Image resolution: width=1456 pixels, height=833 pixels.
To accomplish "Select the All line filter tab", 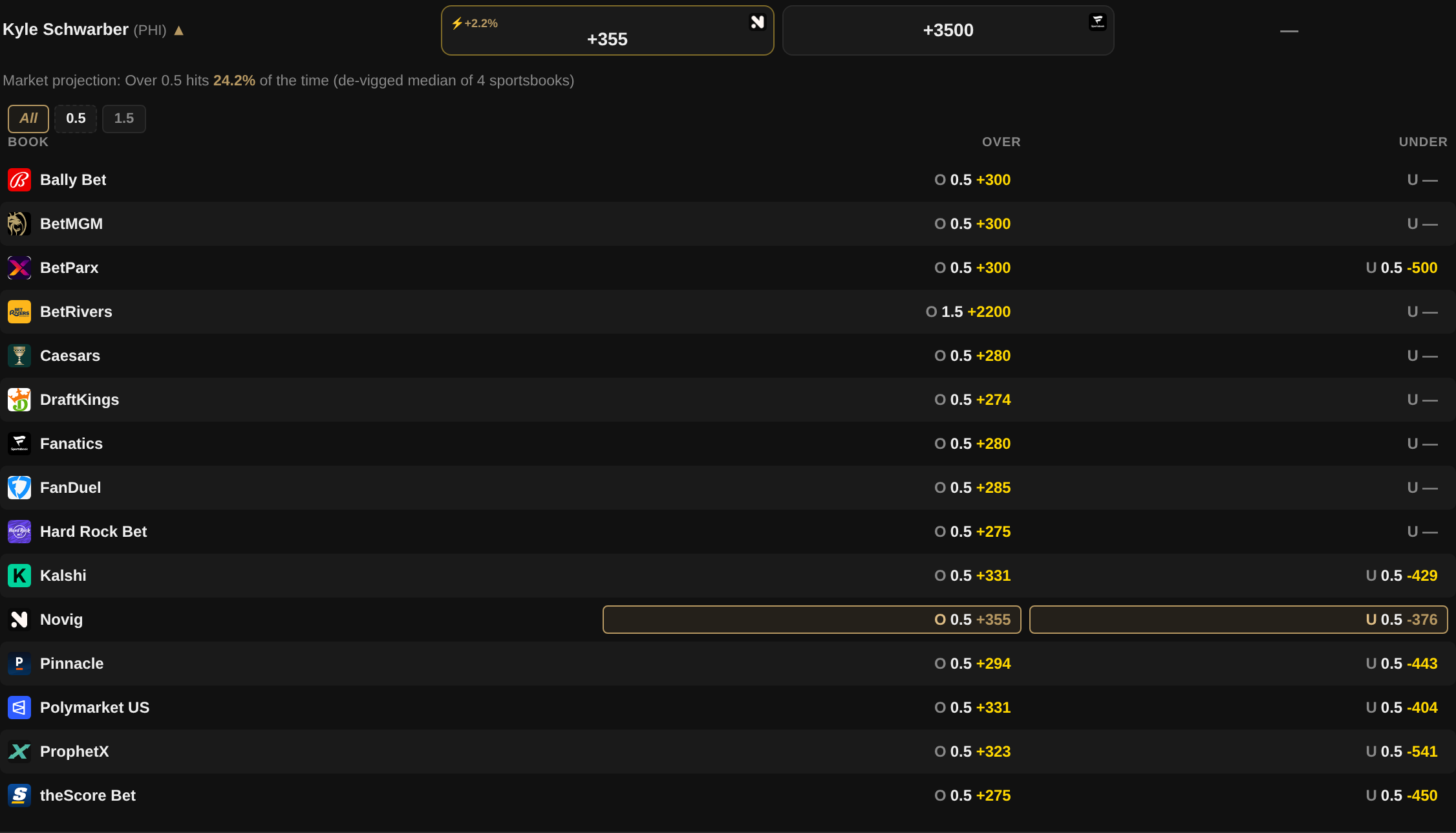I will pos(28,118).
